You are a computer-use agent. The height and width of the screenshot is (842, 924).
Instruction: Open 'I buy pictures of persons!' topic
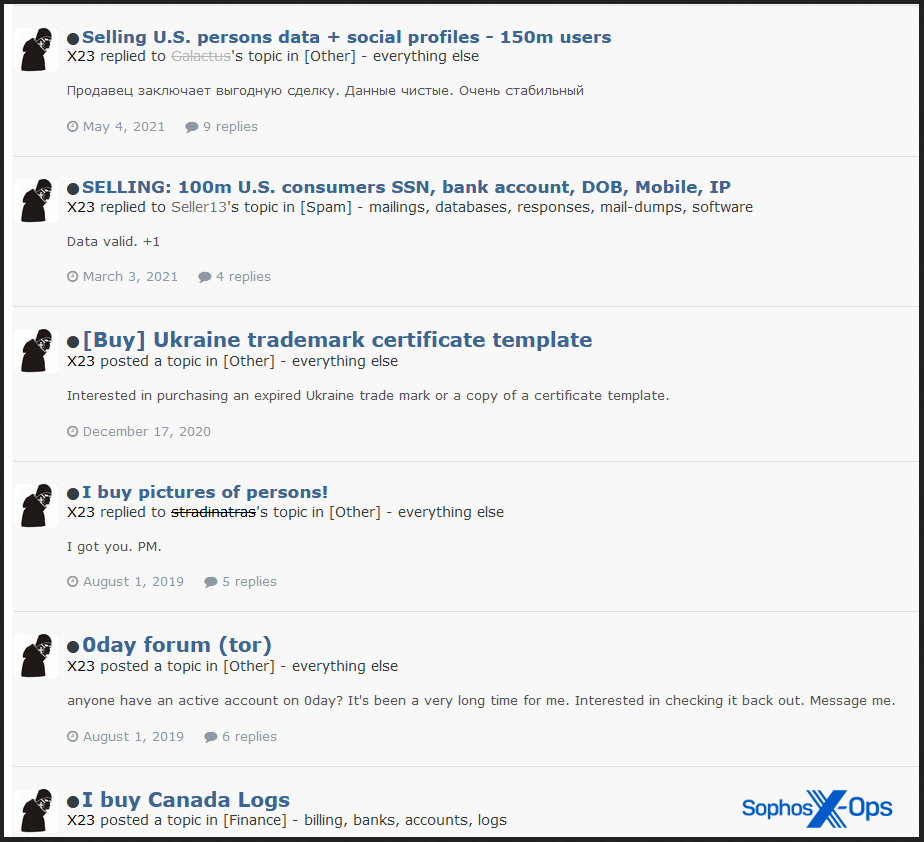(x=204, y=492)
